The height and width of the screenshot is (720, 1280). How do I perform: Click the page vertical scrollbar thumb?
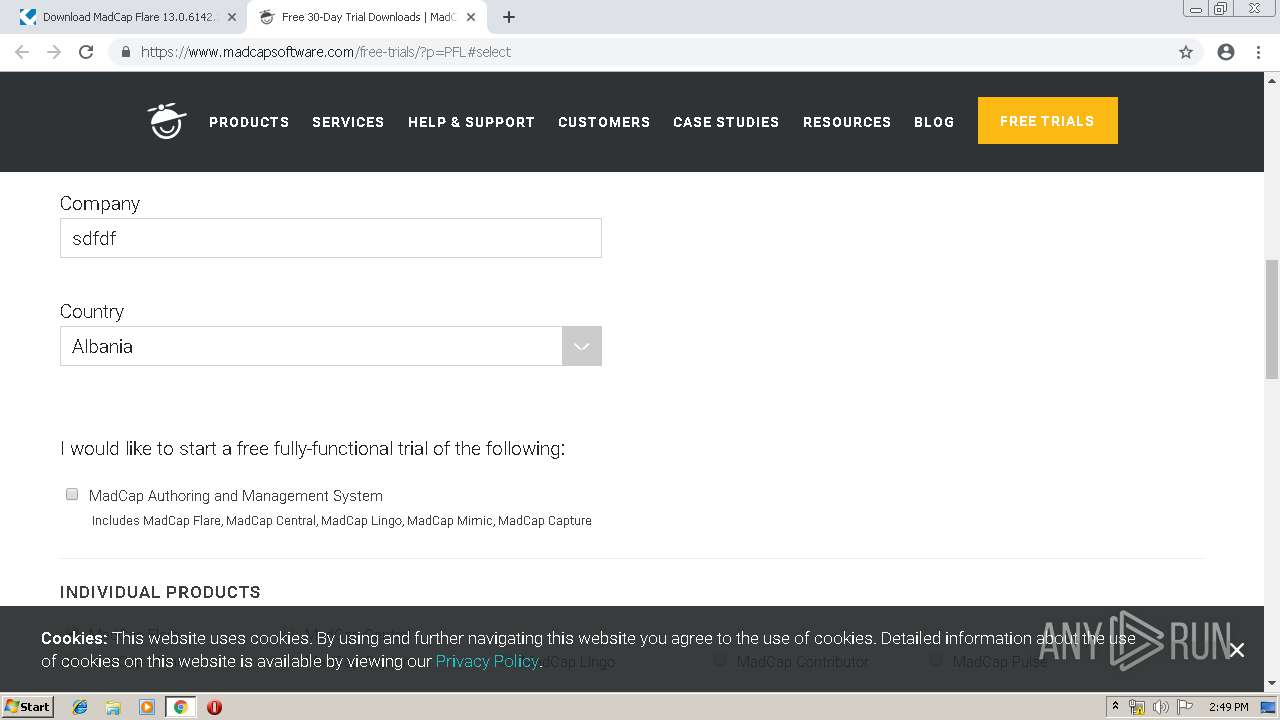point(1272,319)
